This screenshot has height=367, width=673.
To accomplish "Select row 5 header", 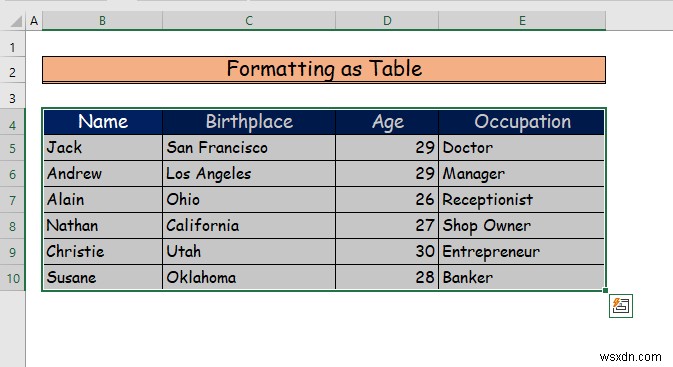I will 12,148.
